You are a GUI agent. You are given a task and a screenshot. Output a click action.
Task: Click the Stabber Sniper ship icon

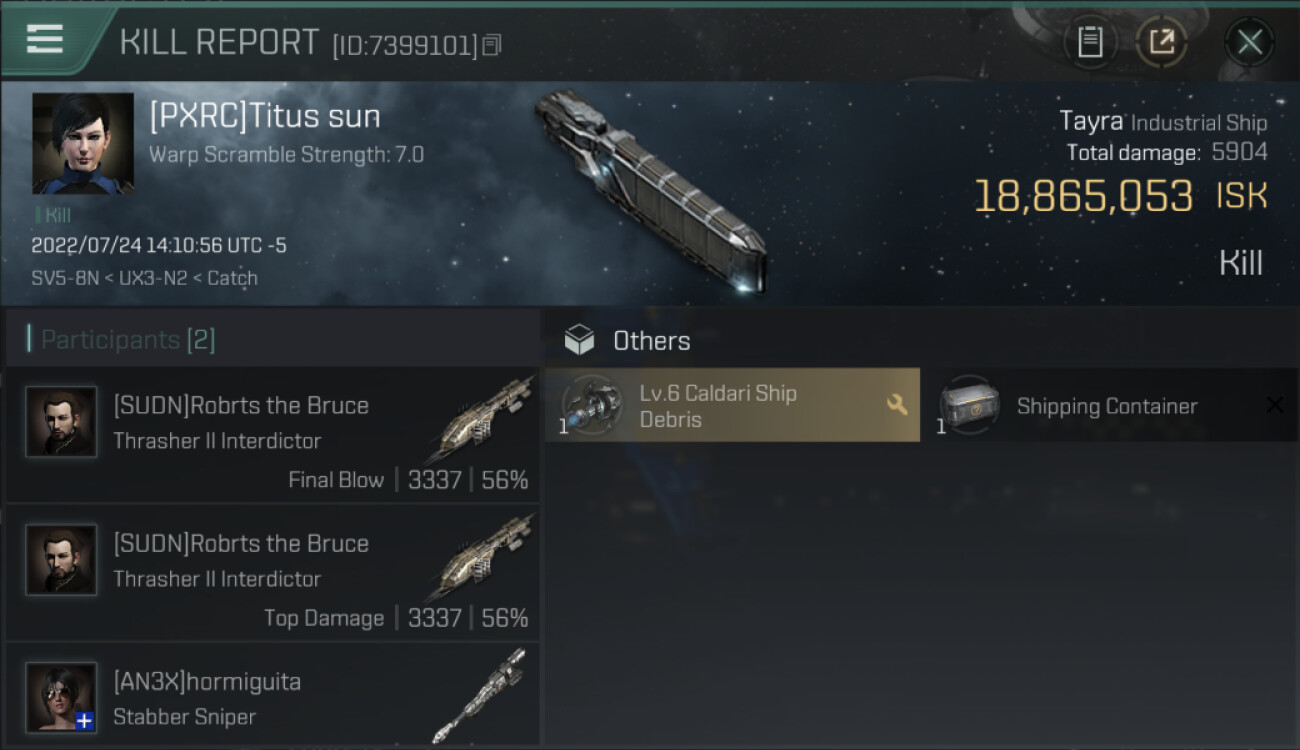coord(478,695)
